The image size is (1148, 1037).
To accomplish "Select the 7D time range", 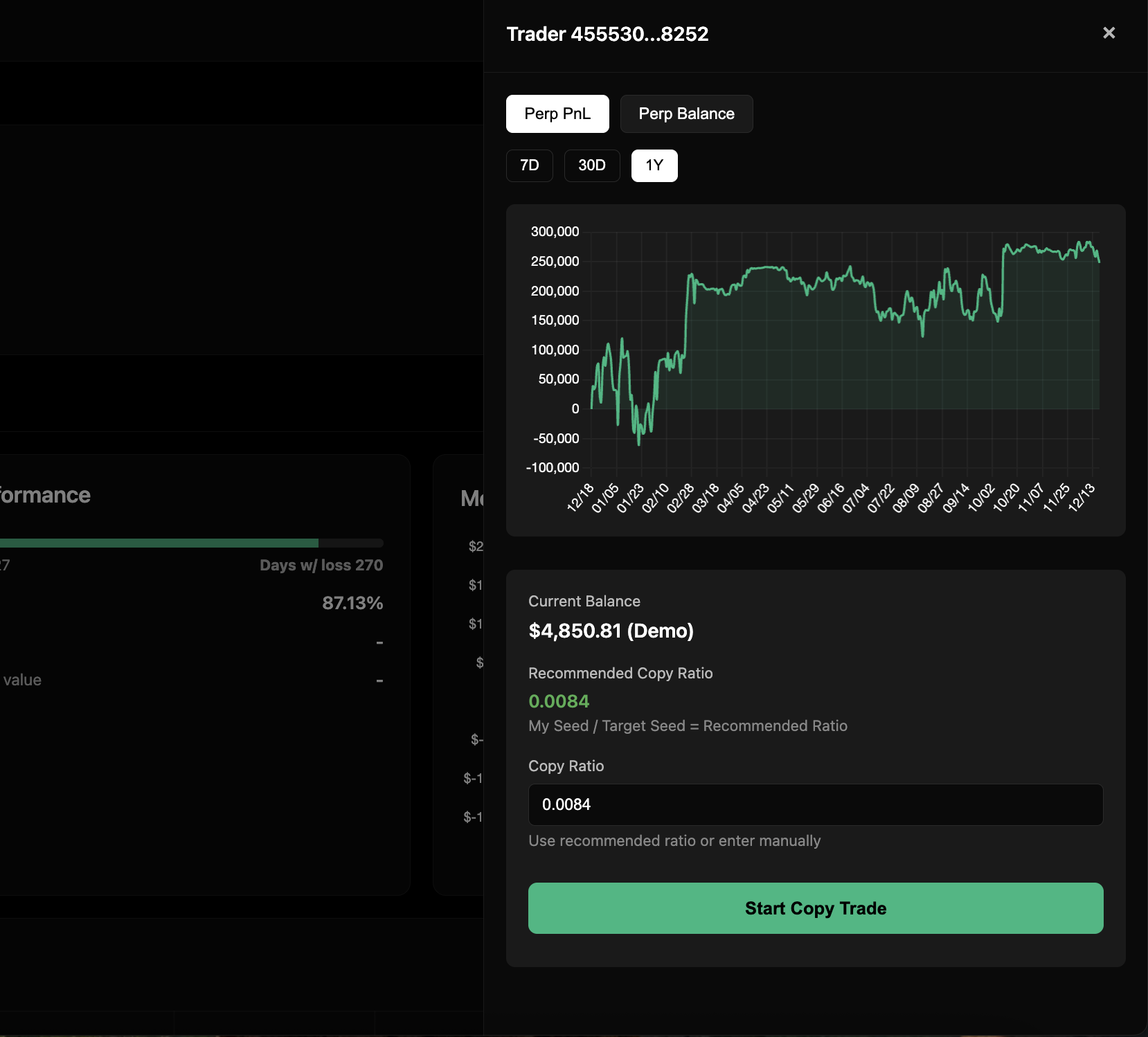I will pos(530,165).
